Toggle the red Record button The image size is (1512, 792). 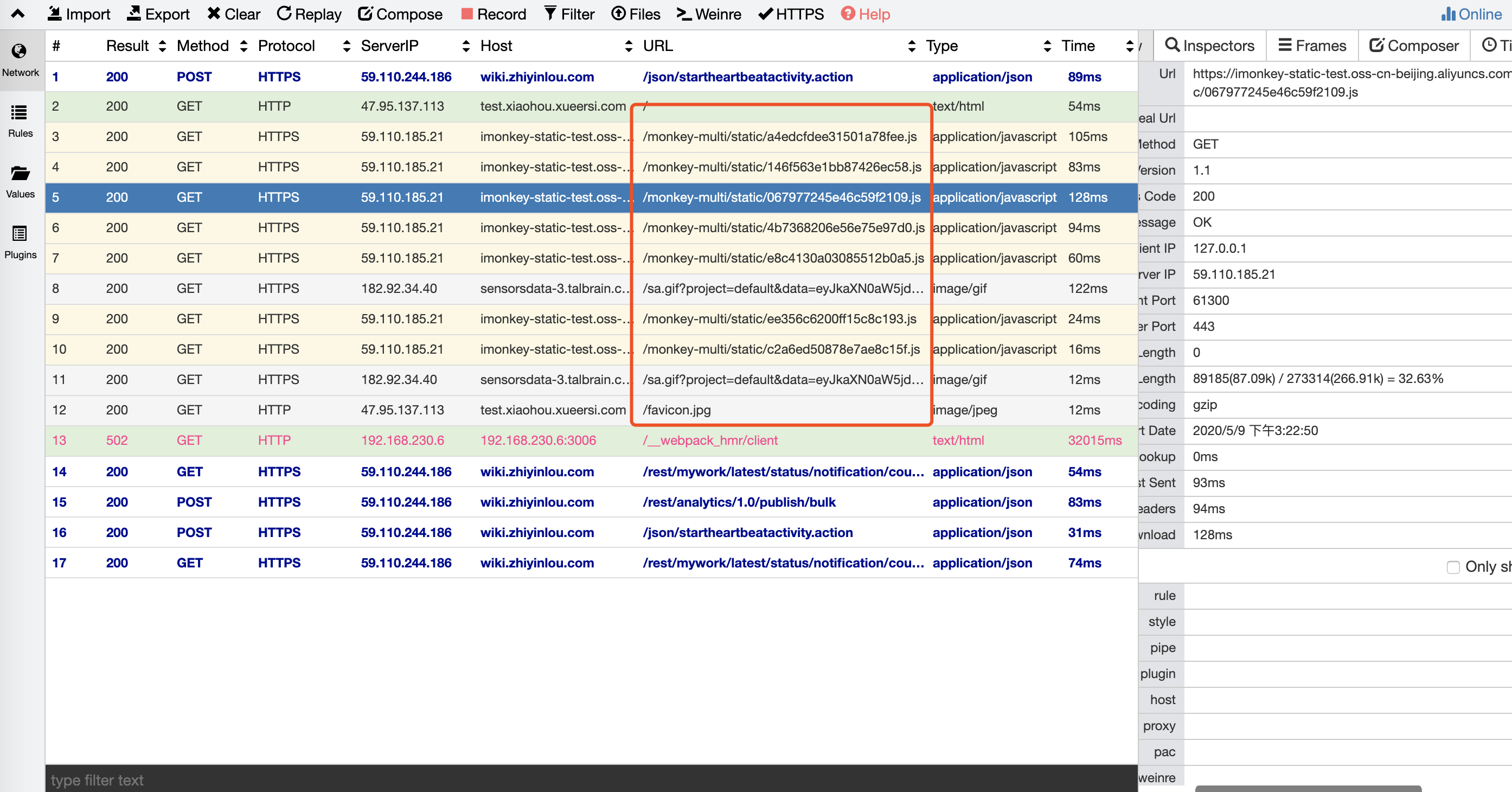(493, 14)
